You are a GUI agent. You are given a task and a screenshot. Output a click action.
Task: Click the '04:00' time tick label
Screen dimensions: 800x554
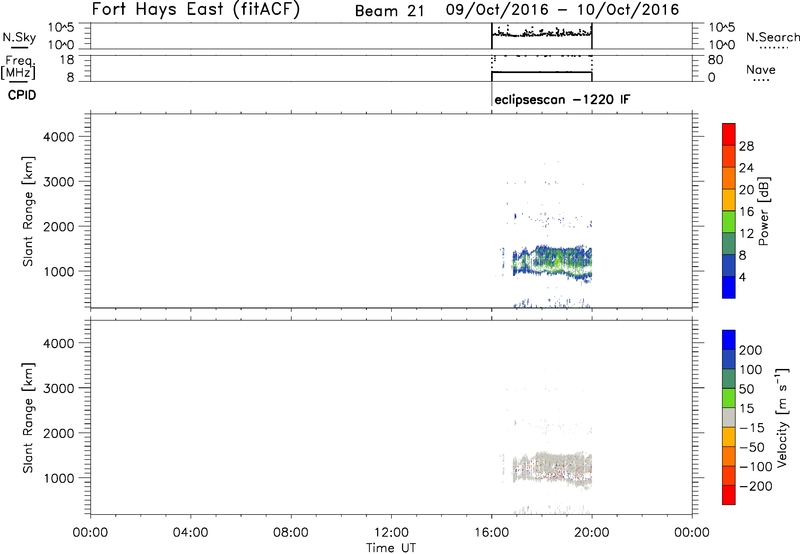tap(191, 533)
